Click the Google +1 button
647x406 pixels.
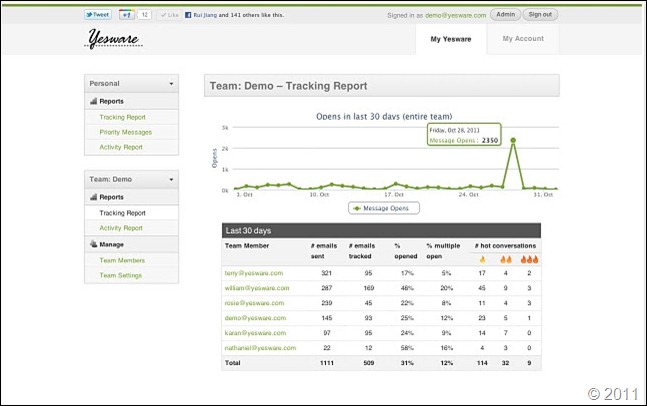click(127, 16)
